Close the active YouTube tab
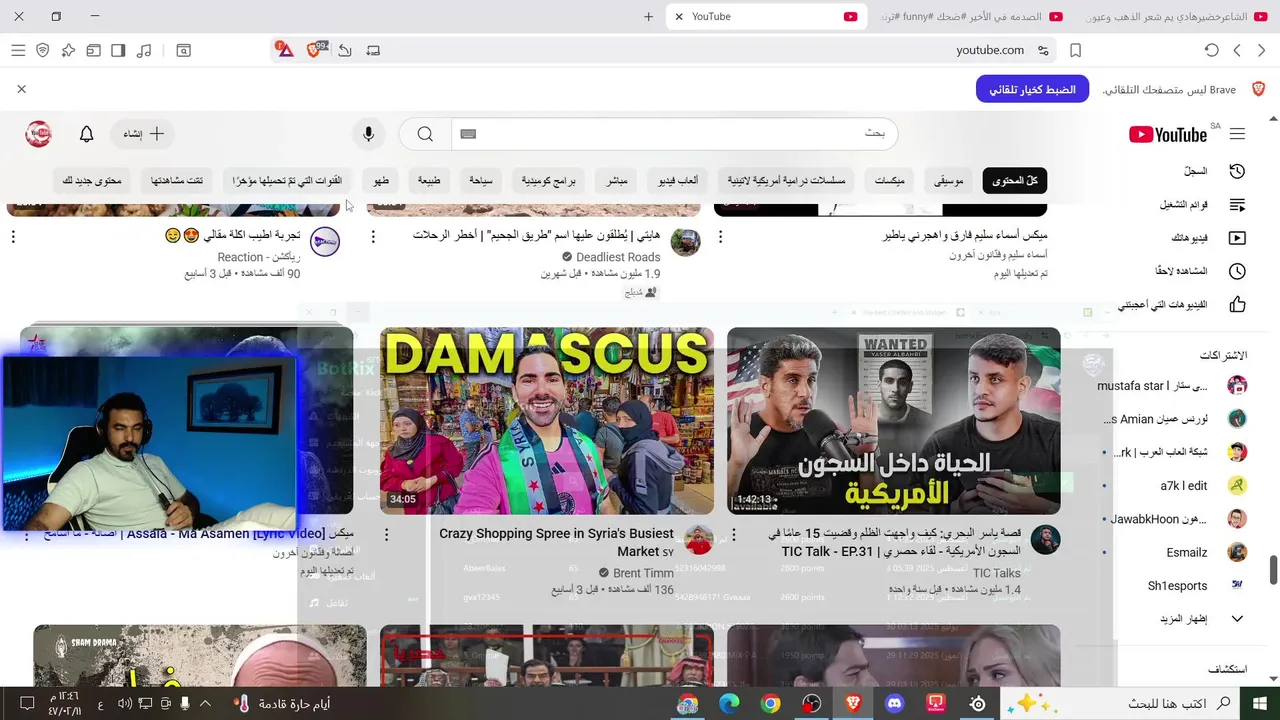The image size is (1280, 720). (679, 17)
